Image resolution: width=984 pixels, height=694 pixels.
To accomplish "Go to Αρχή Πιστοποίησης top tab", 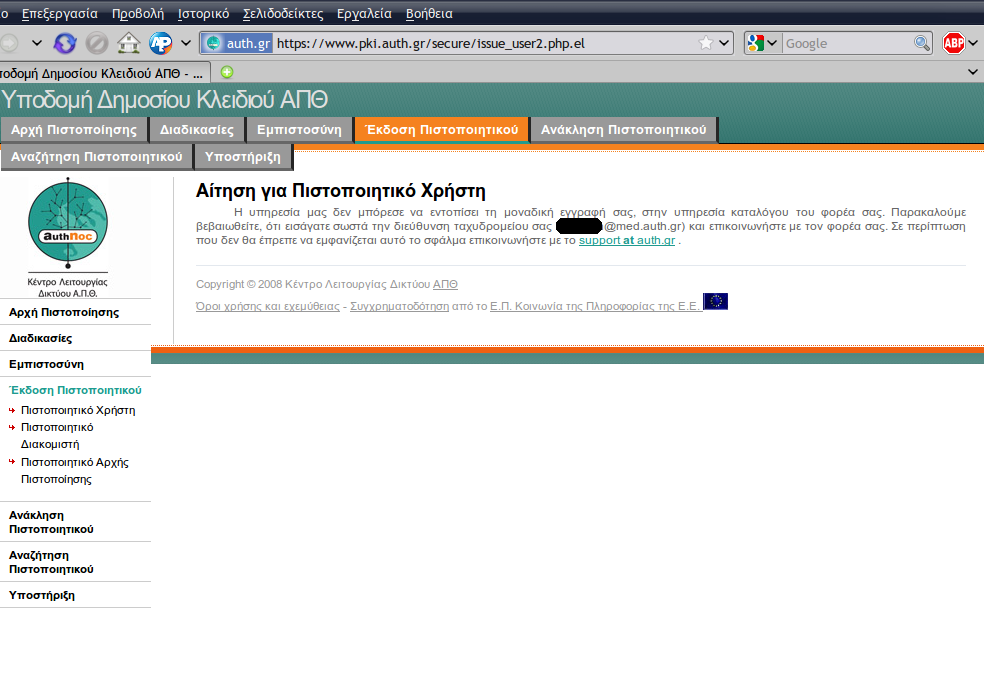I will click(x=74, y=130).
